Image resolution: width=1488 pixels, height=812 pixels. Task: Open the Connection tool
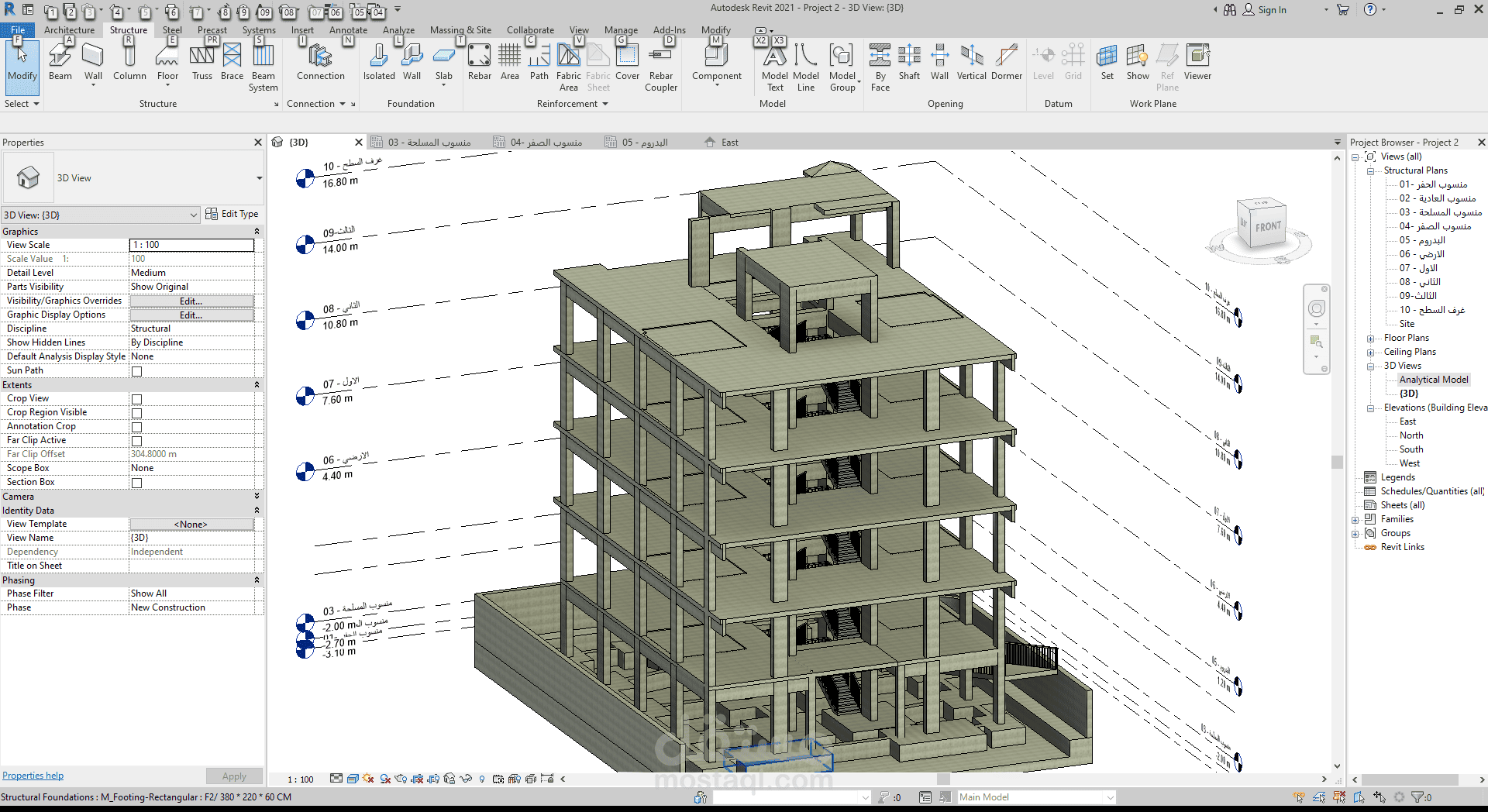(x=321, y=62)
